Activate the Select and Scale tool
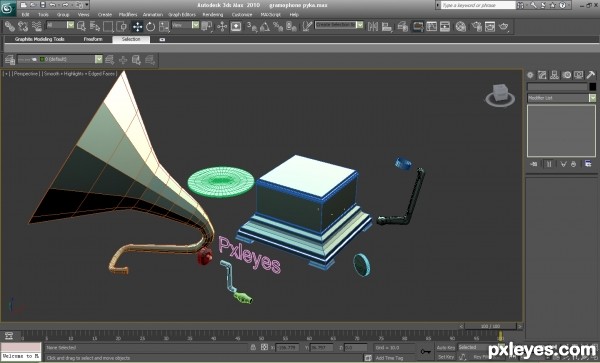Viewport: 600px width, 363px height. [x=164, y=26]
